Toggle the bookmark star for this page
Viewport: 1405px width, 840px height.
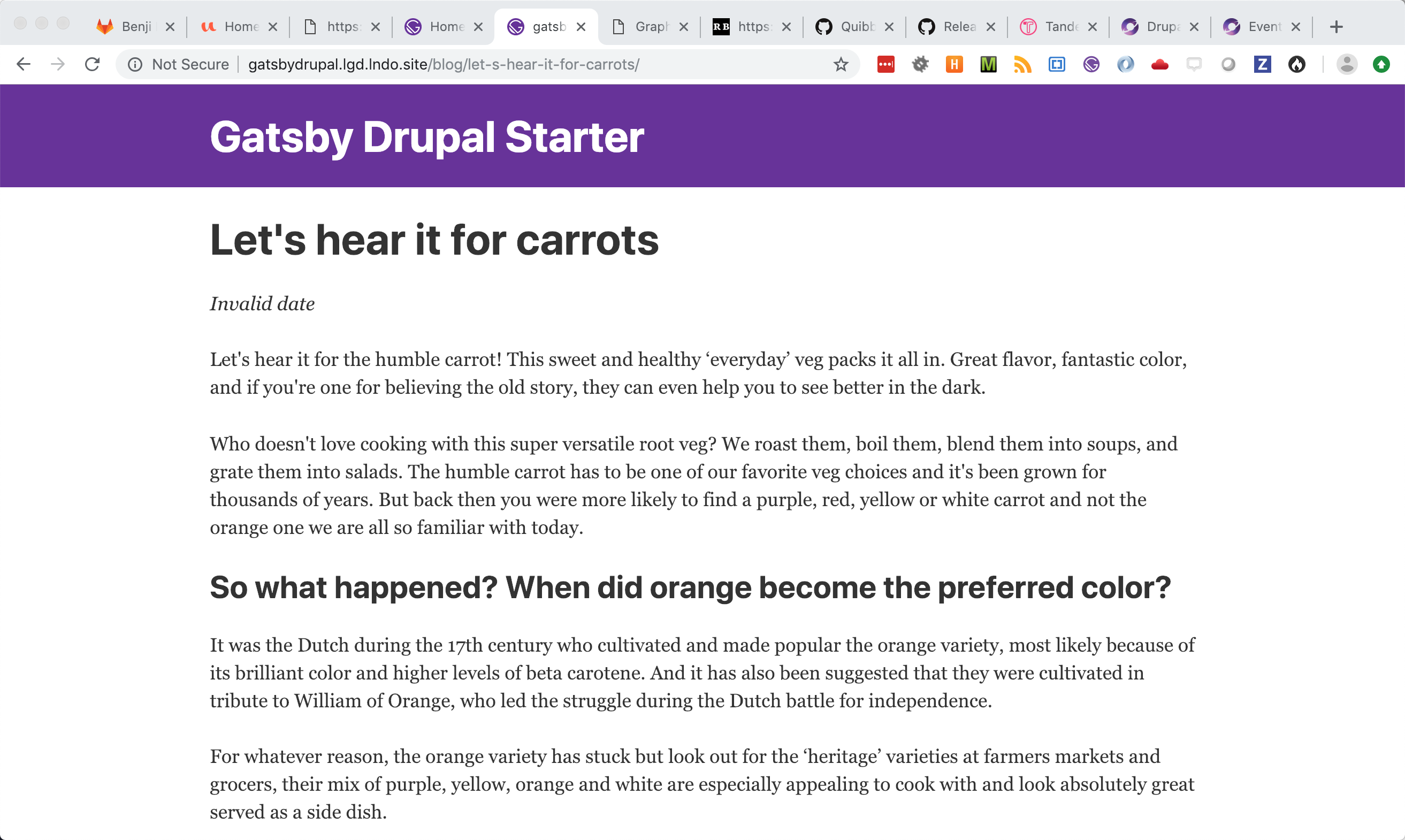(841, 64)
